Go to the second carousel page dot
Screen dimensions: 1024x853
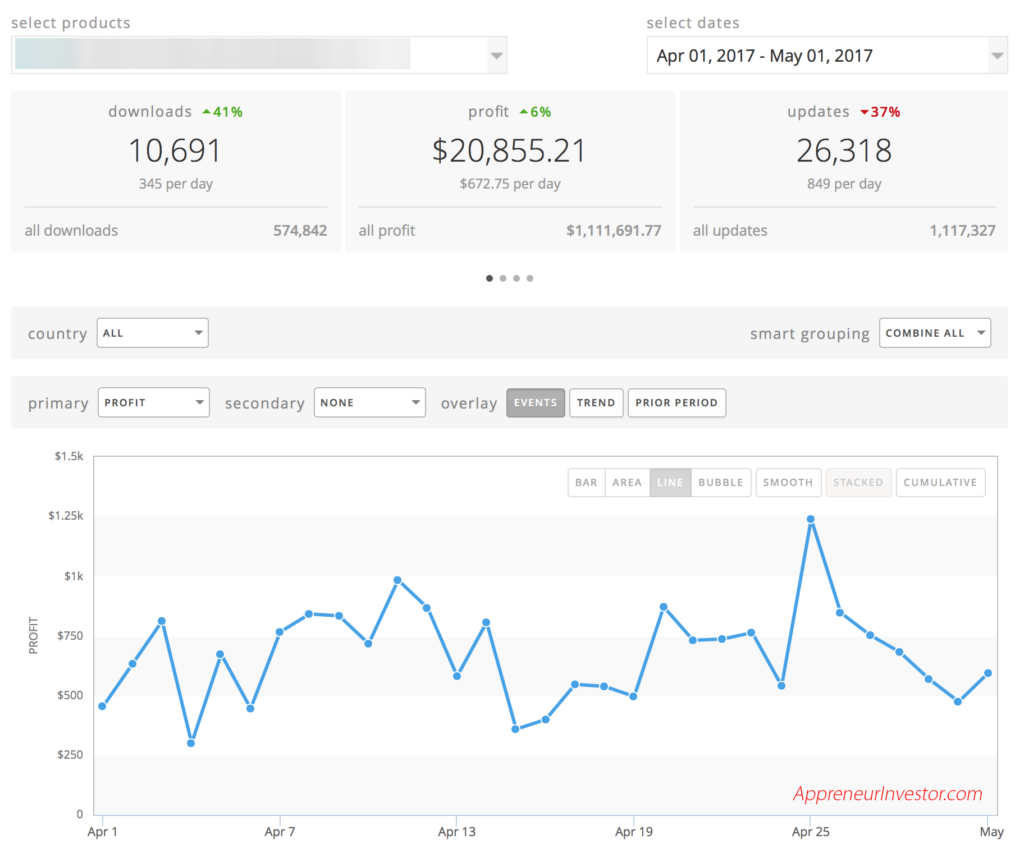tap(503, 279)
